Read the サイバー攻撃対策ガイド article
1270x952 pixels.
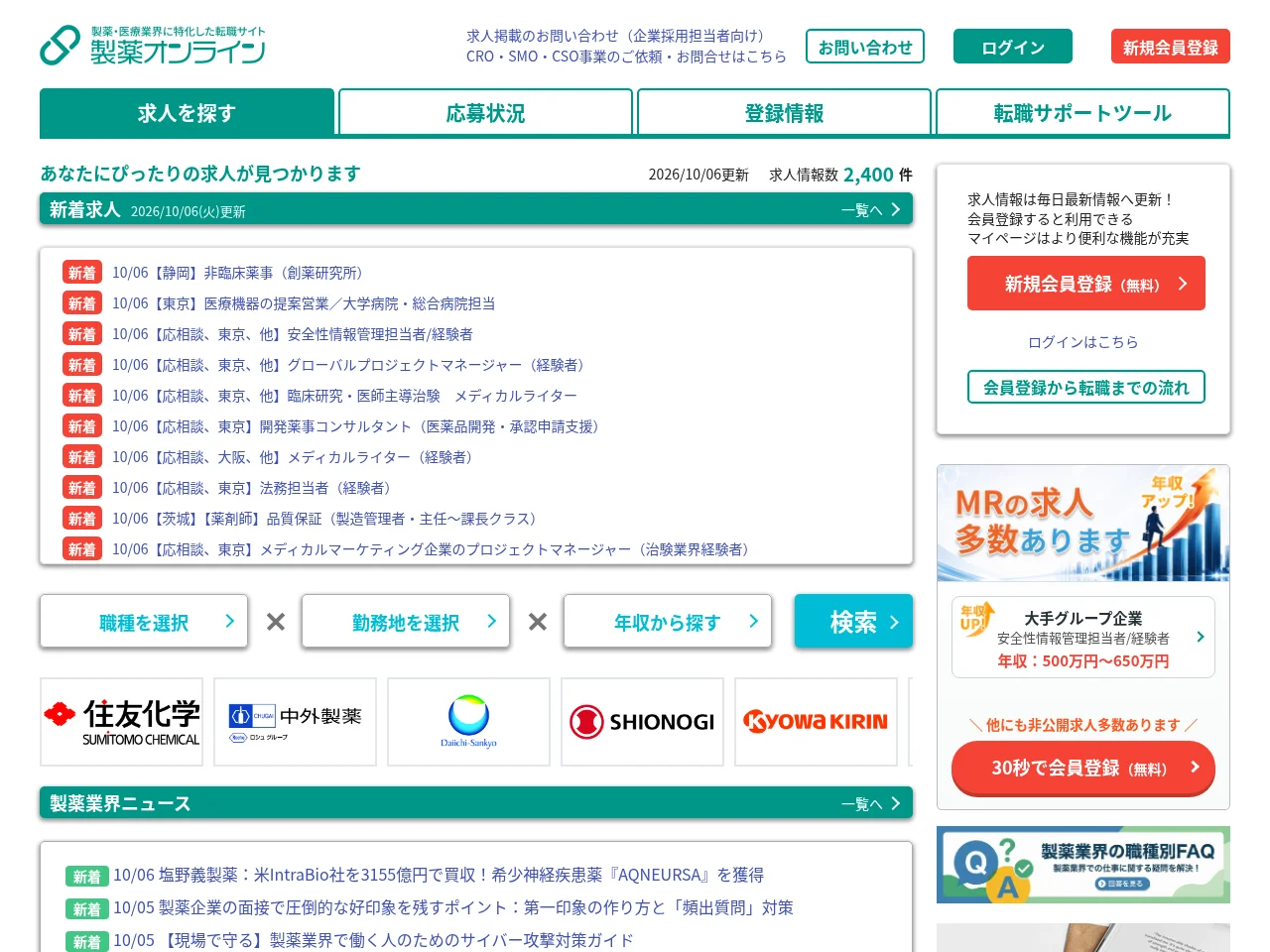[373, 940]
